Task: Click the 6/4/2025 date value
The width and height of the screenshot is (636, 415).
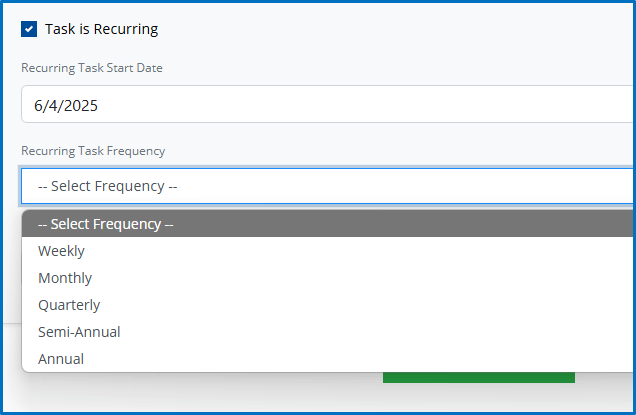Action: [66, 104]
